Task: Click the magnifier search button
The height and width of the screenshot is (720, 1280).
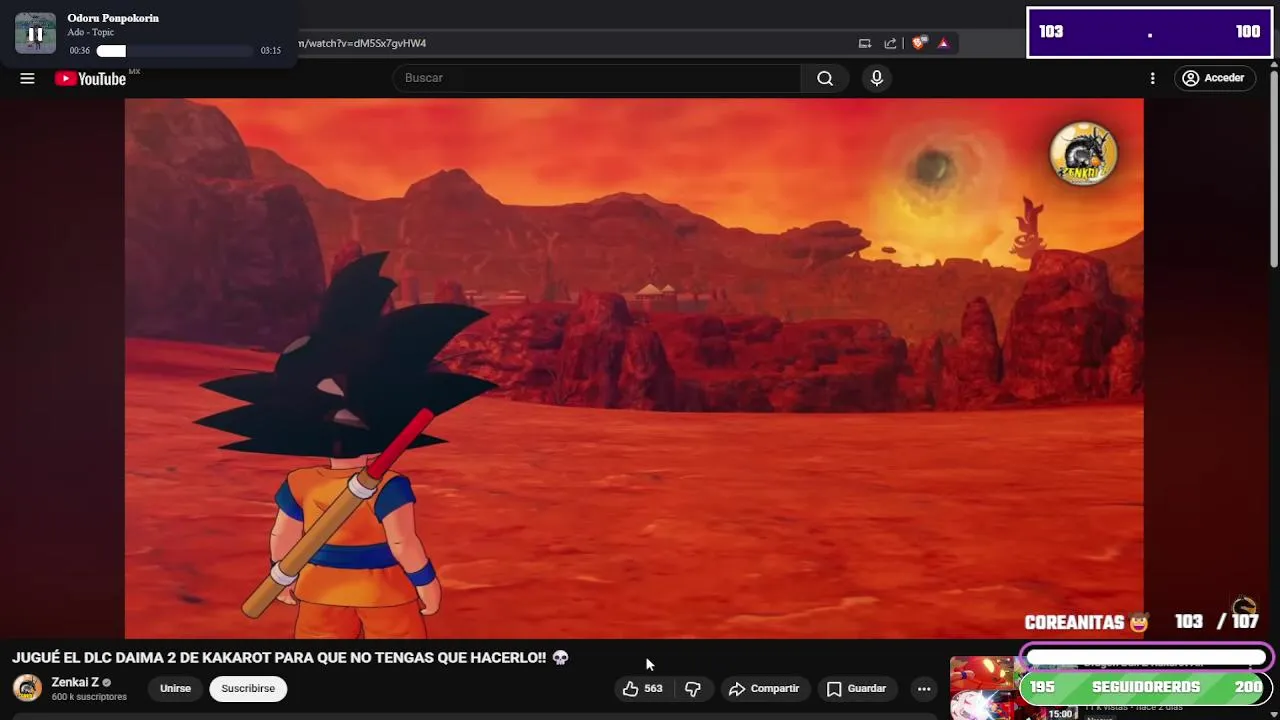Action: pyautogui.click(x=825, y=78)
